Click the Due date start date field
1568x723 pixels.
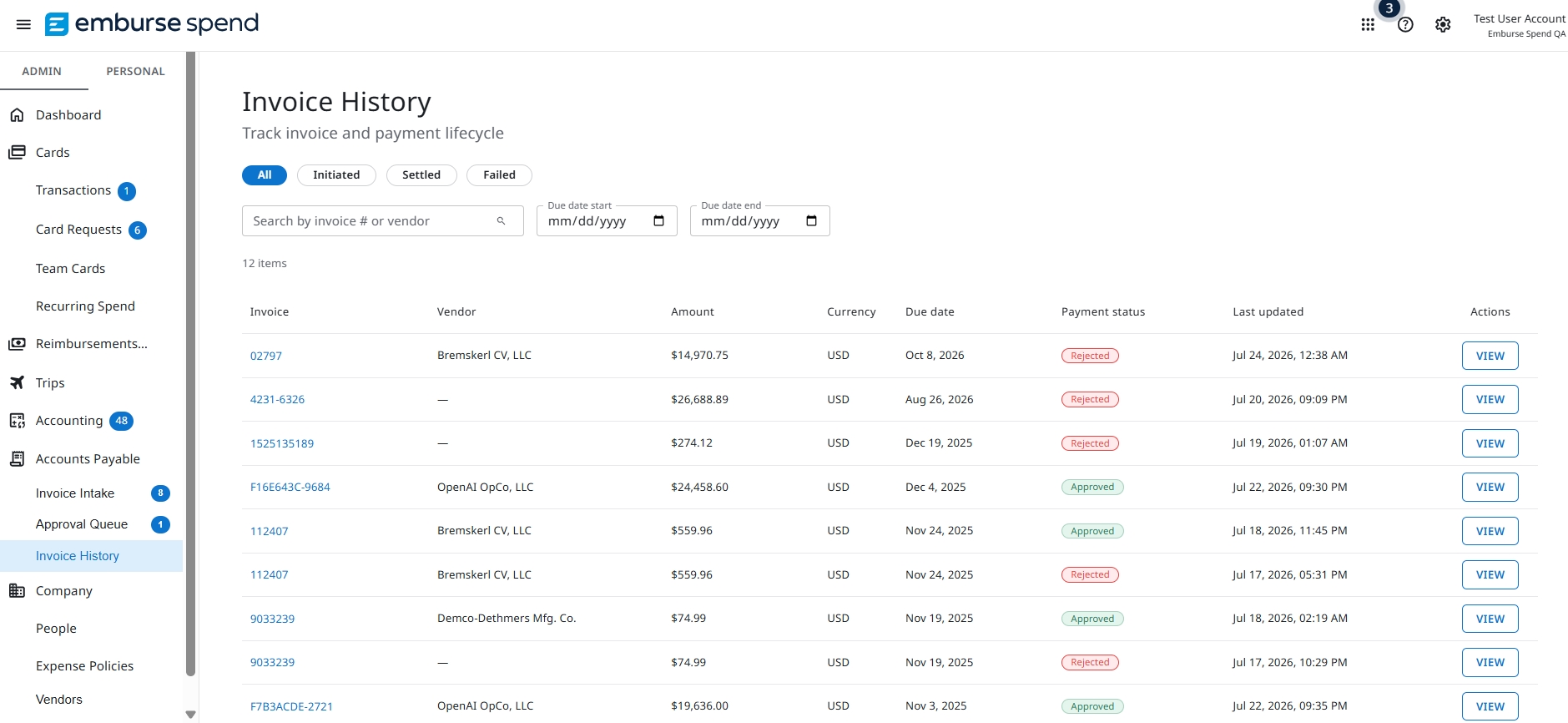click(x=607, y=221)
